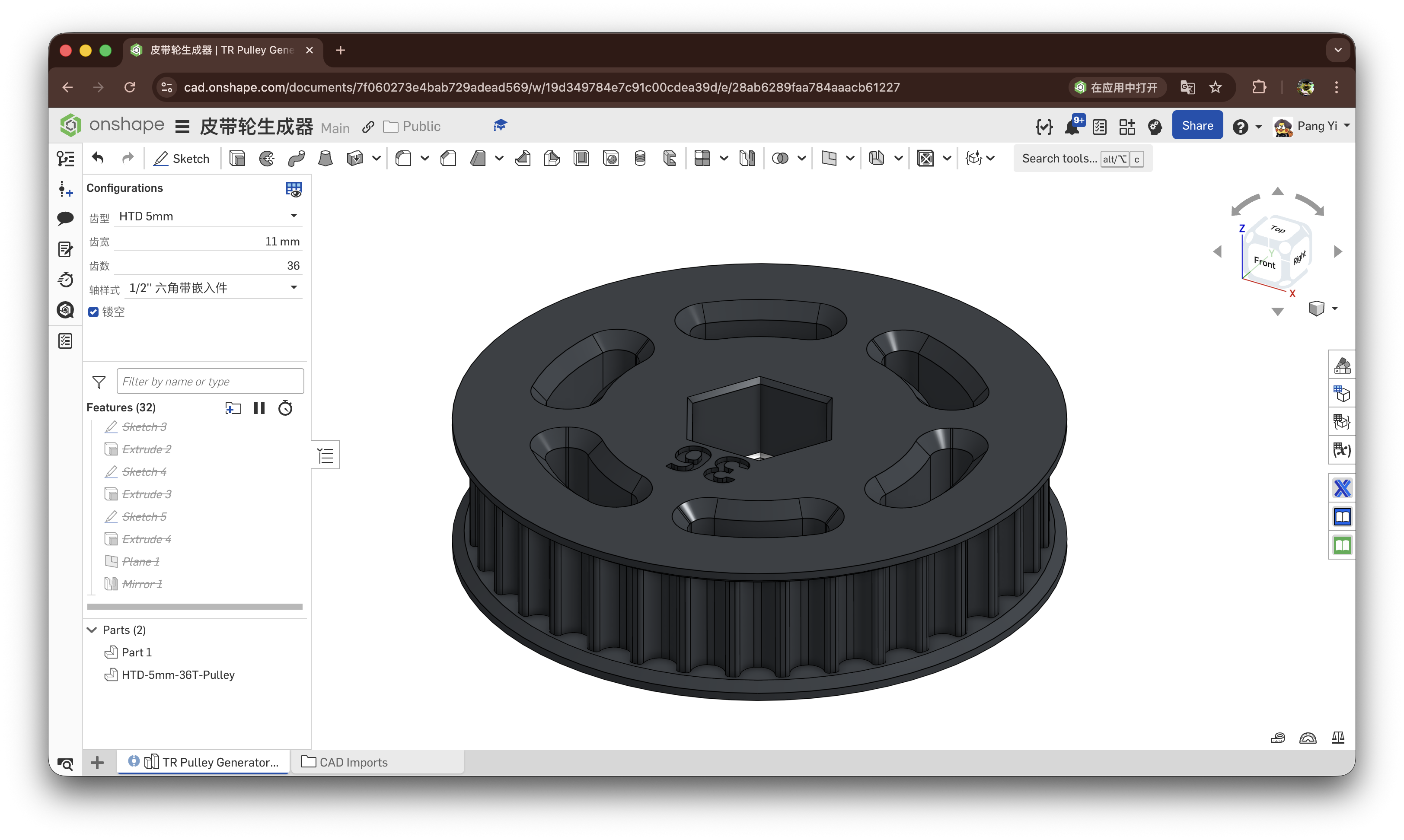Select the Boolean tool icon
This screenshot has width=1404, height=840.
(780, 159)
